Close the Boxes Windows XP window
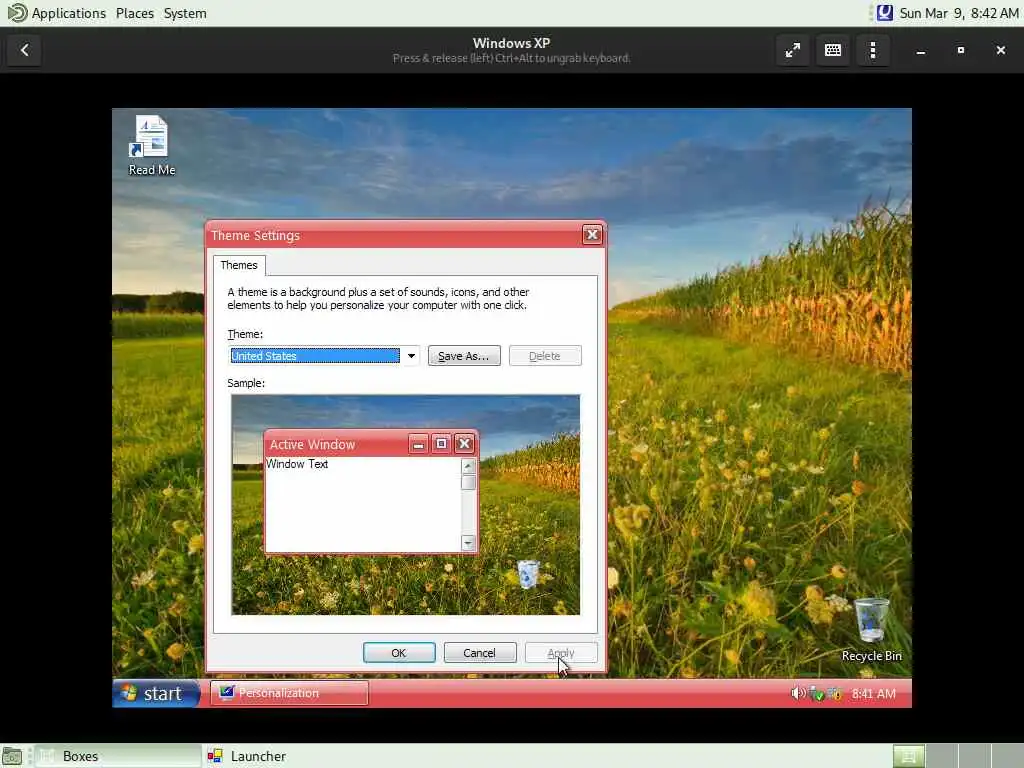 tap(1000, 50)
